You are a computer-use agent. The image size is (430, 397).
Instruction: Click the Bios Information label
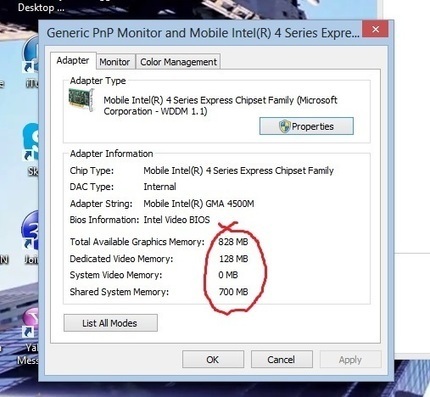(104, 220)
